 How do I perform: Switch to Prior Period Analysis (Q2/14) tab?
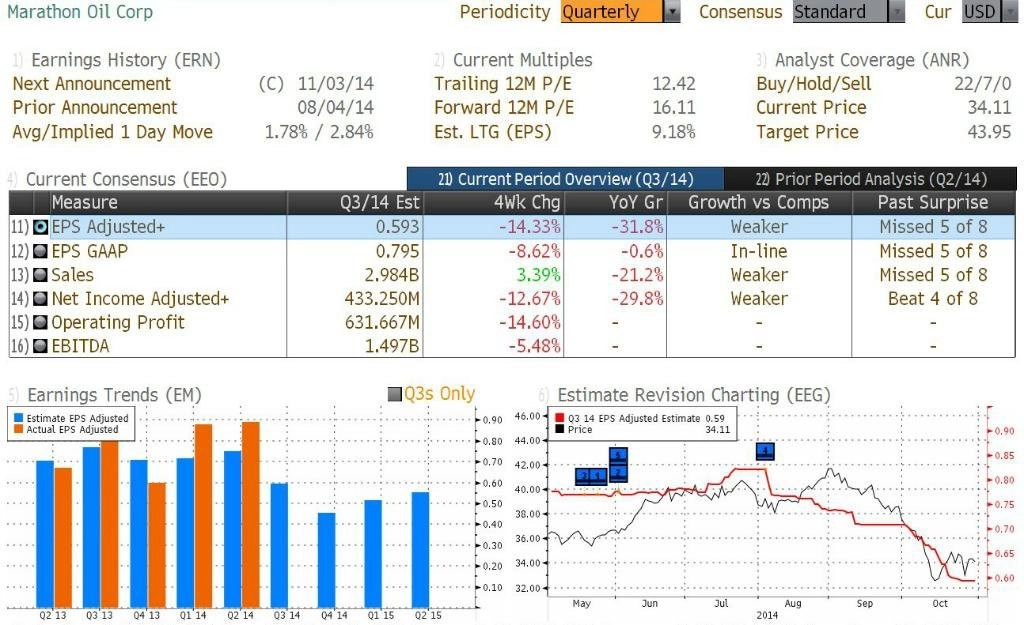[x=871, y=179]
